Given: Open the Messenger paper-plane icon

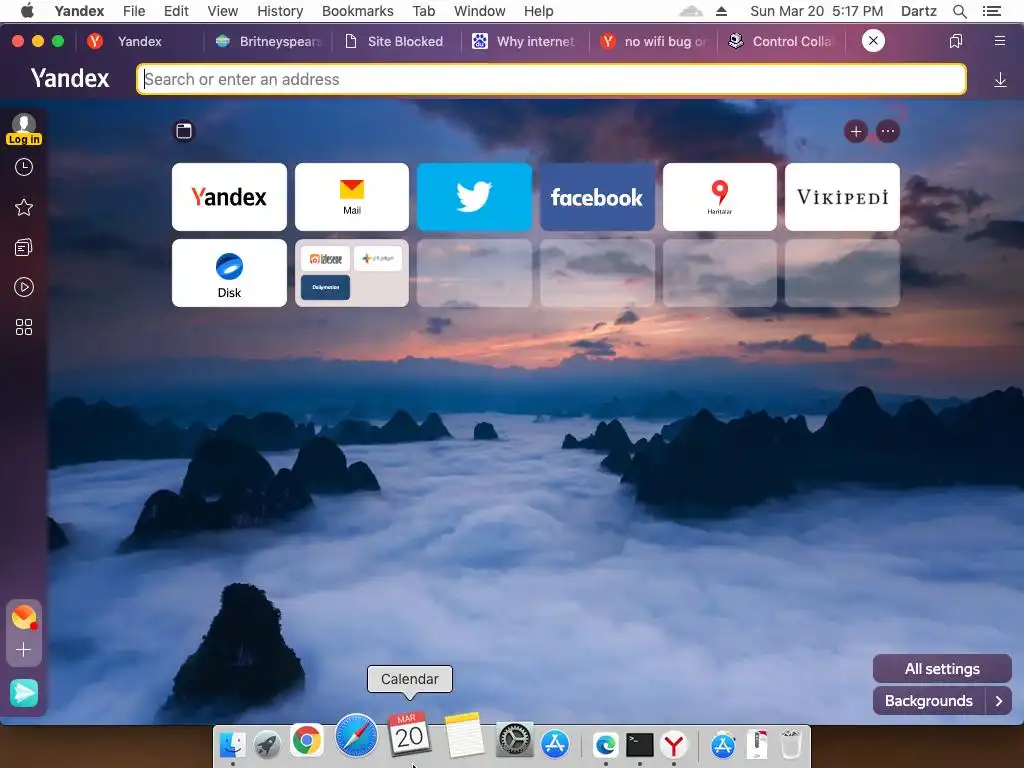Looking at the screenshot, I should point(24,693).
